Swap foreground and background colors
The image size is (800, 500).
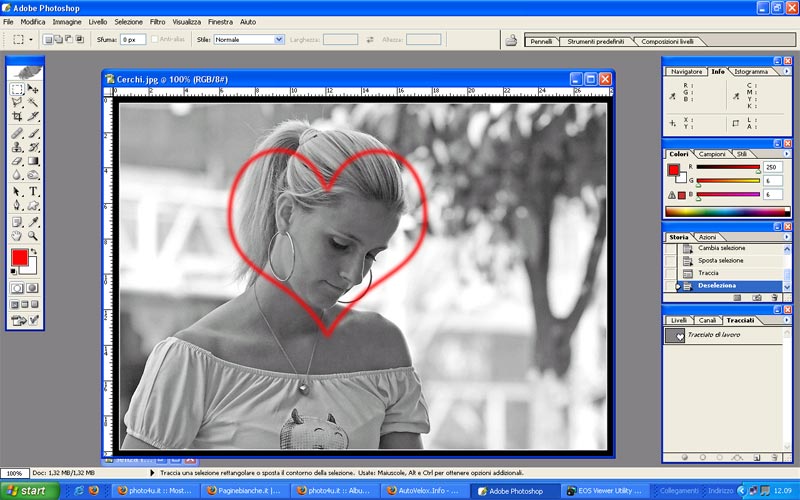tap(35, 252)
